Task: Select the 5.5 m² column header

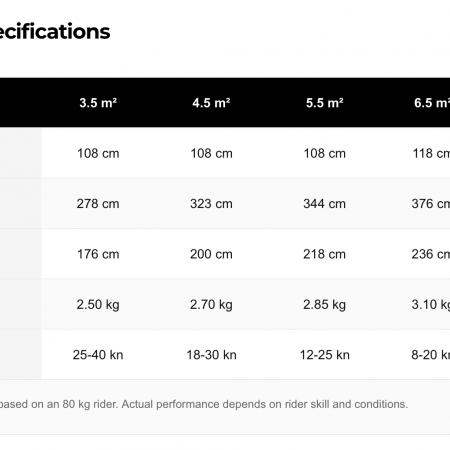Action: click(x=325, y=103)
